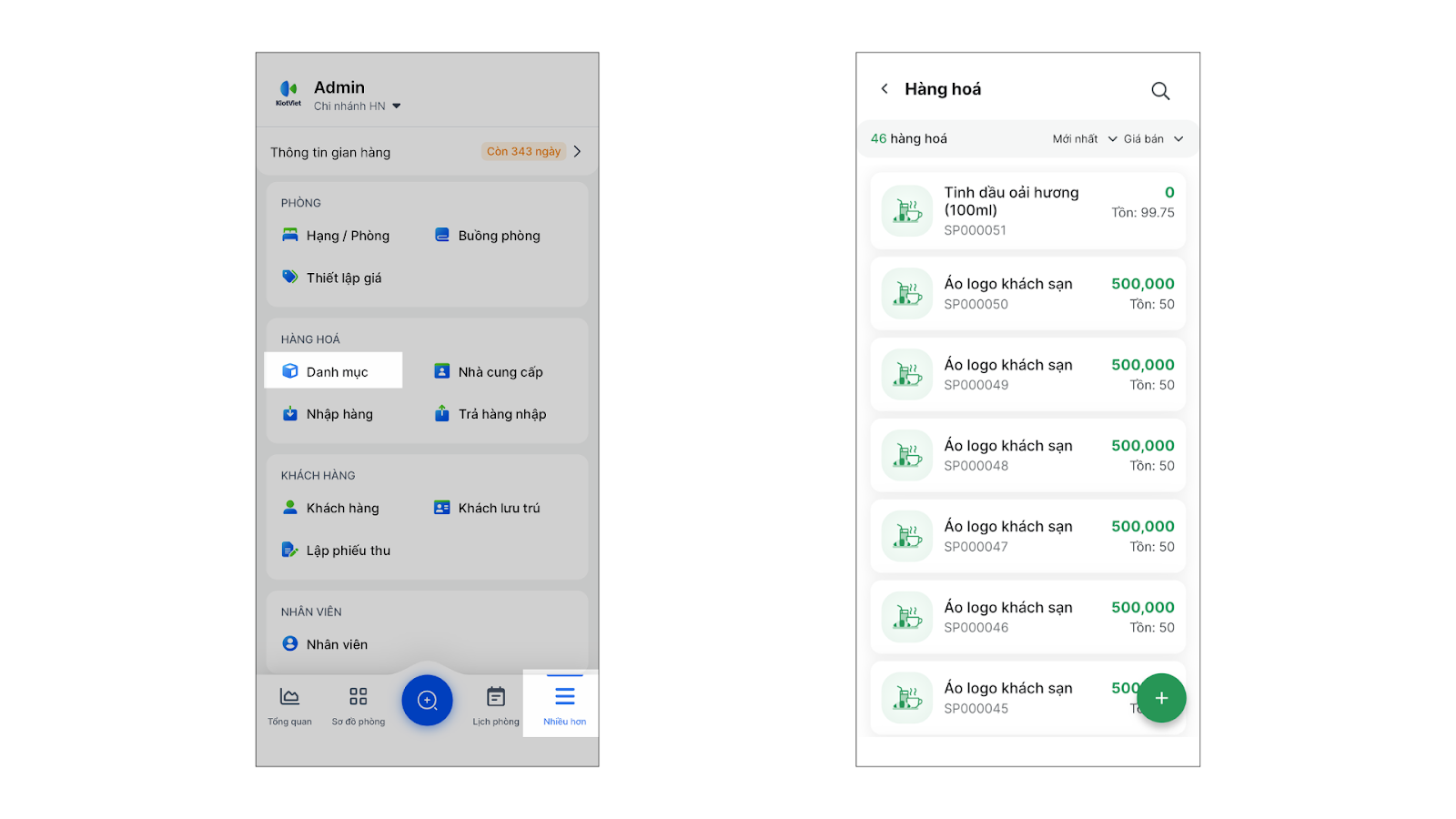Open Thông tin gian hàng details arrow
The image size is (1456, 819).
click(x=577, y=152)
